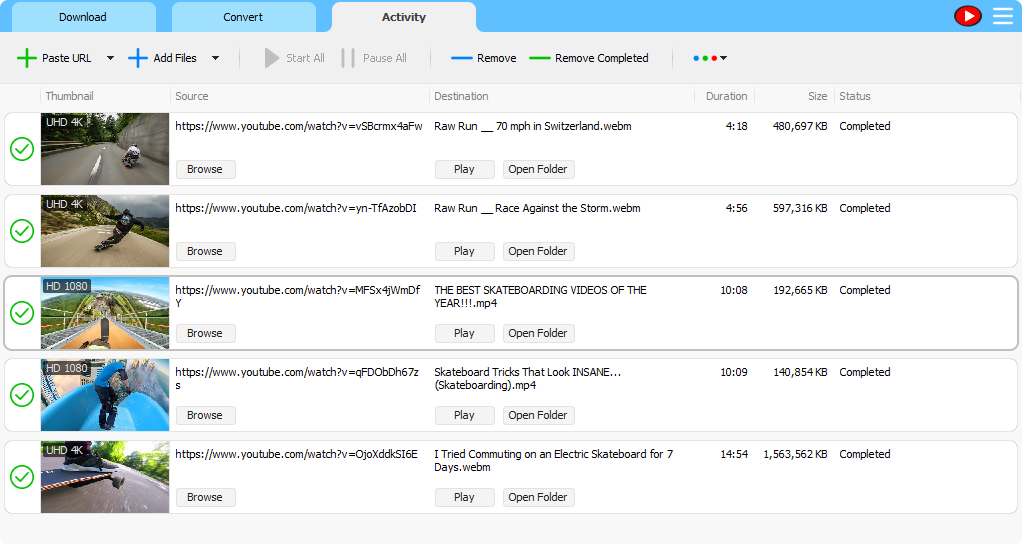The height and width of the screenshot is (544, 1022).
Task: Click the blue plus Add Files icon
Action: [x=138, y=58]
